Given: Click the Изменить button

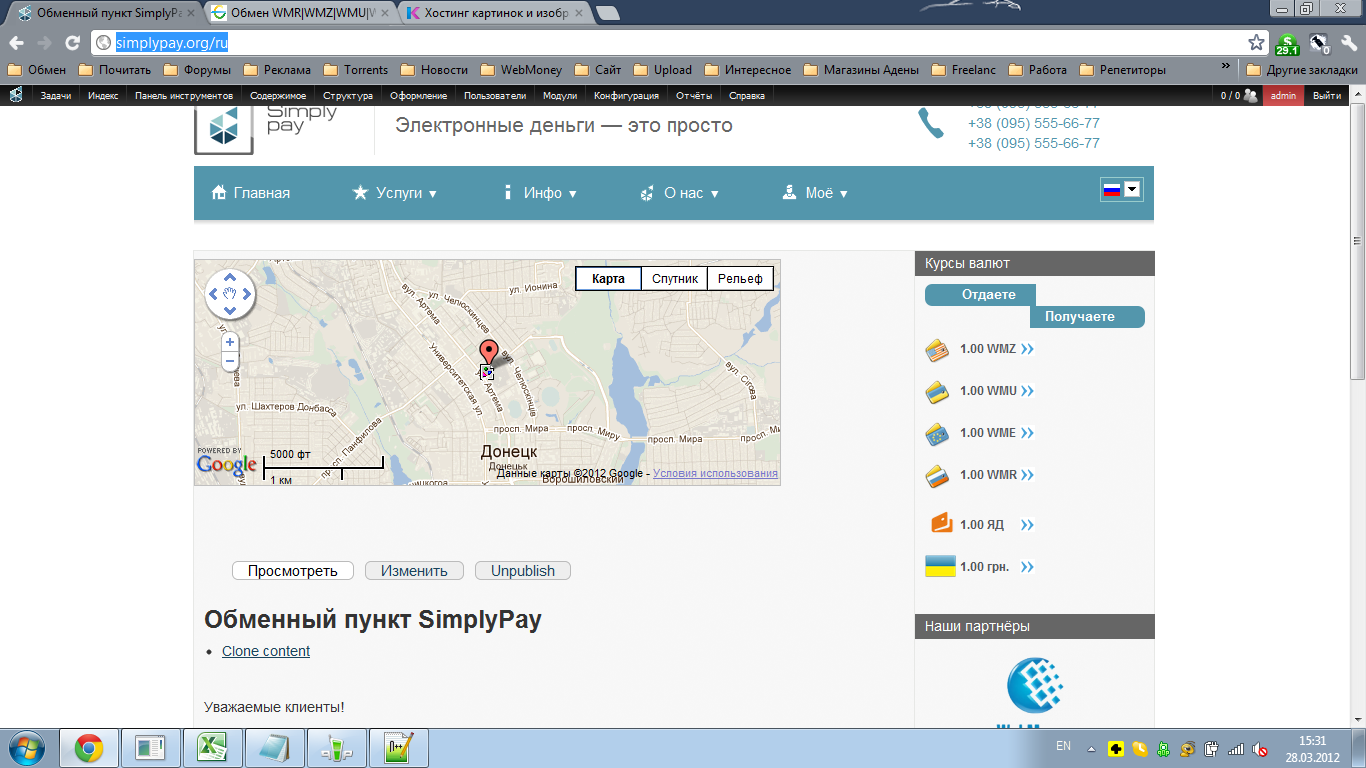Looking at the screenshot, I should pyautogui.click(x=414, y=571).
